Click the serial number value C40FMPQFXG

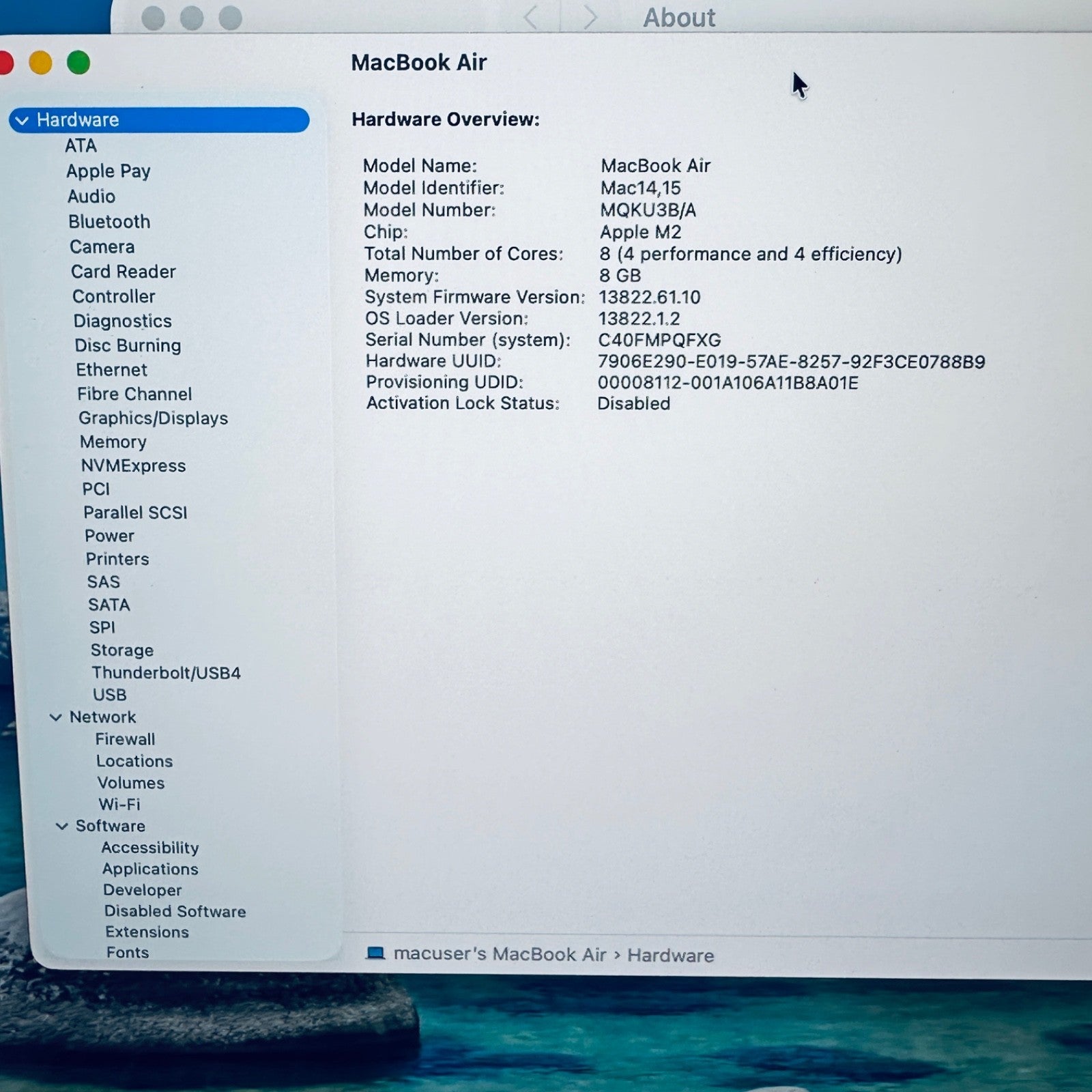[659, 340]
